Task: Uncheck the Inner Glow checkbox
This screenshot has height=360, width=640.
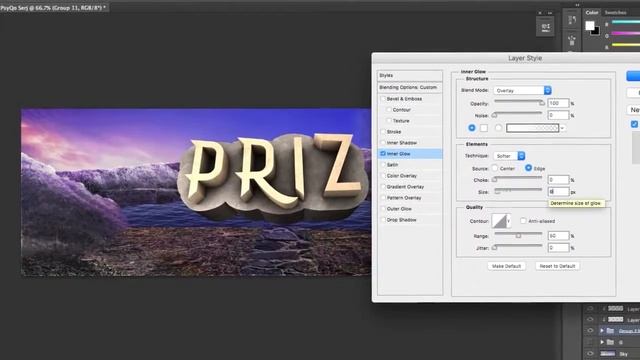Action: click(x=383, y=154)
